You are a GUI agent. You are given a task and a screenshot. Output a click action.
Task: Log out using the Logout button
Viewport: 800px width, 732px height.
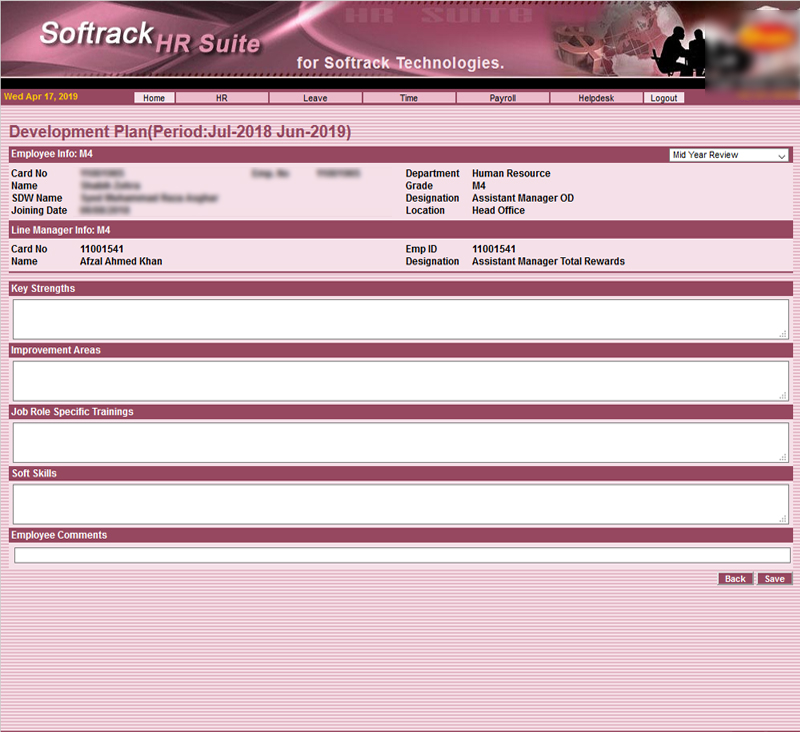(663, 98)
